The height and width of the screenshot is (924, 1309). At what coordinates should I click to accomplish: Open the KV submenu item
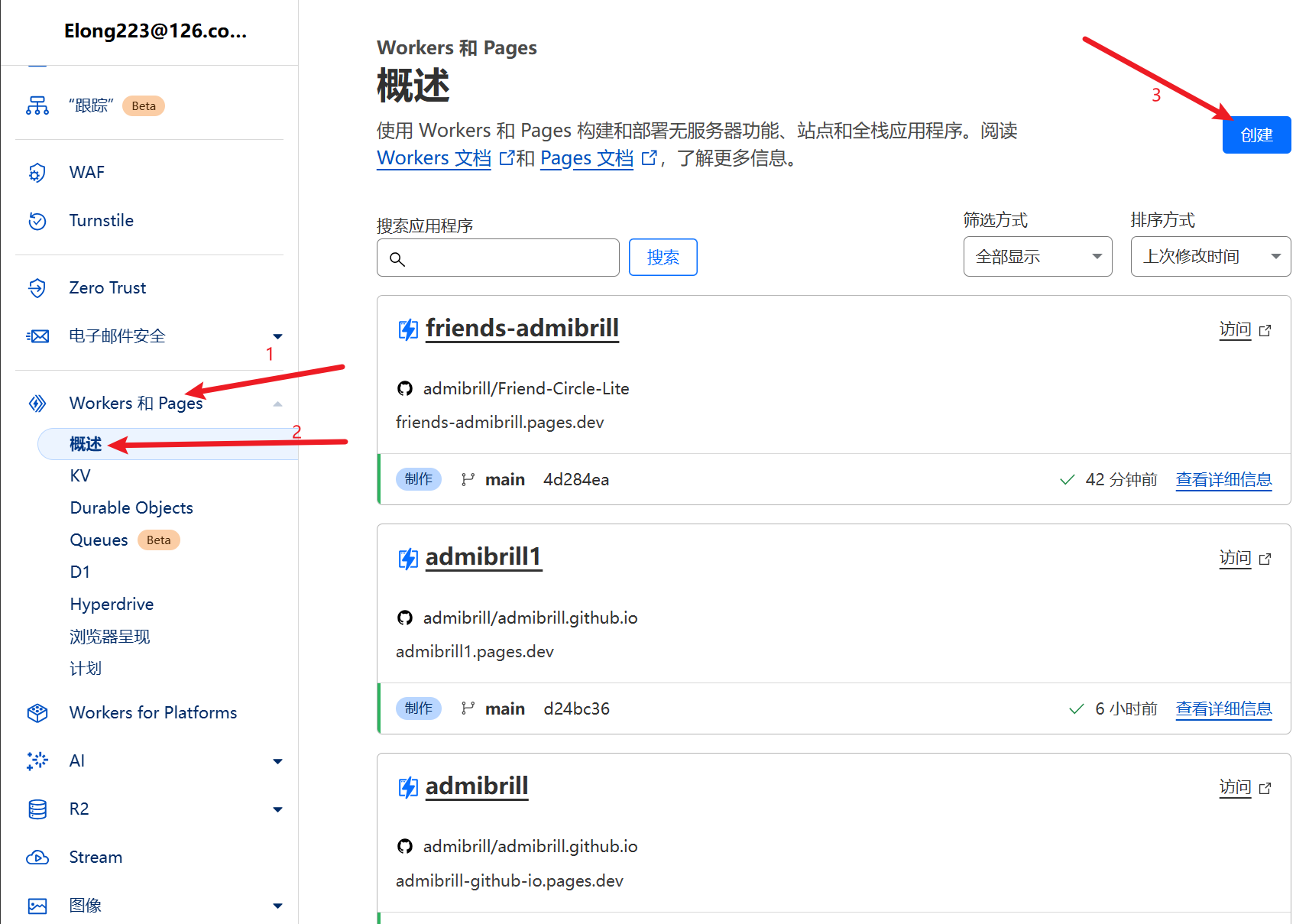[80, 476]
